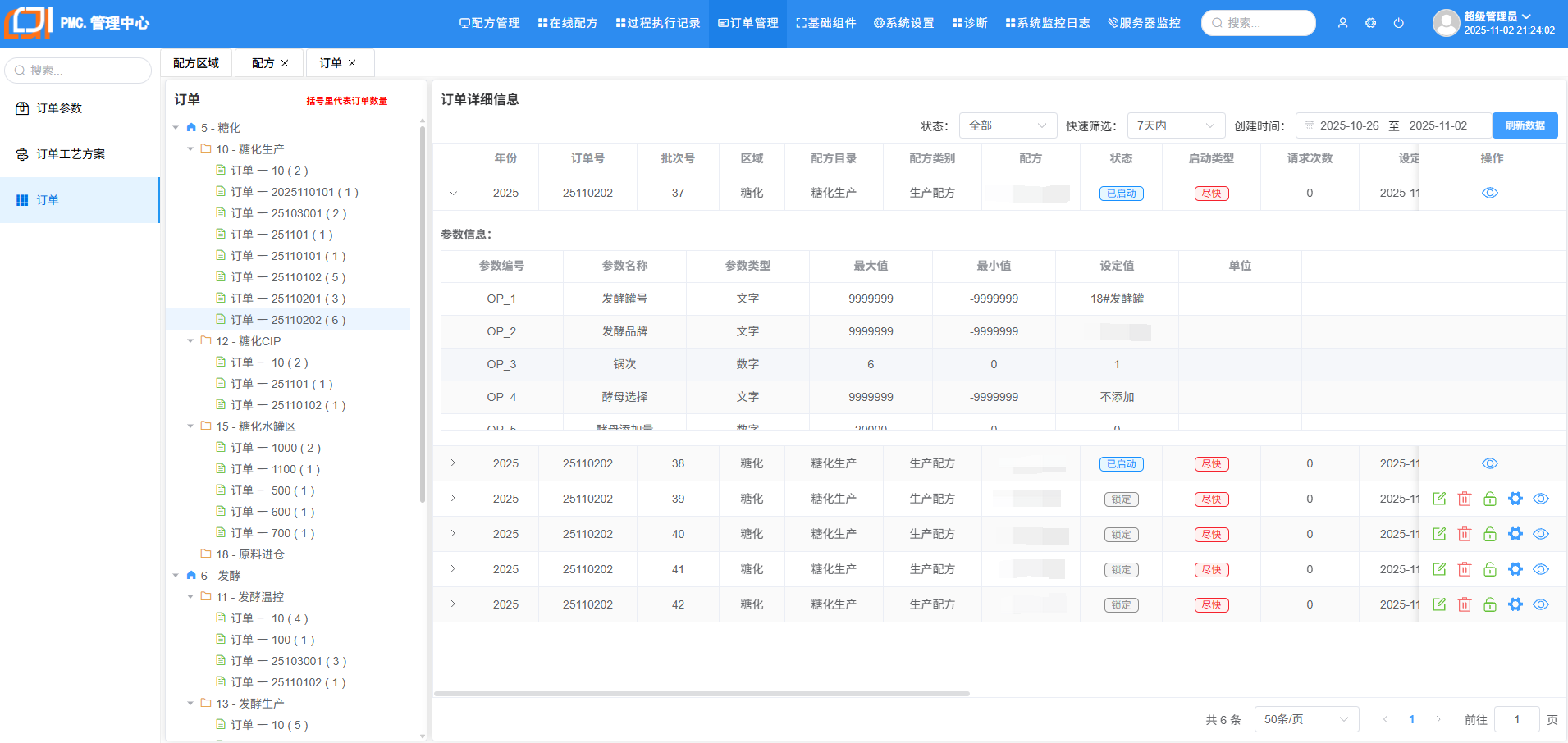View details eye icon for batch 41
This screenshot has height=743, width=1568.
point(1541,569)
